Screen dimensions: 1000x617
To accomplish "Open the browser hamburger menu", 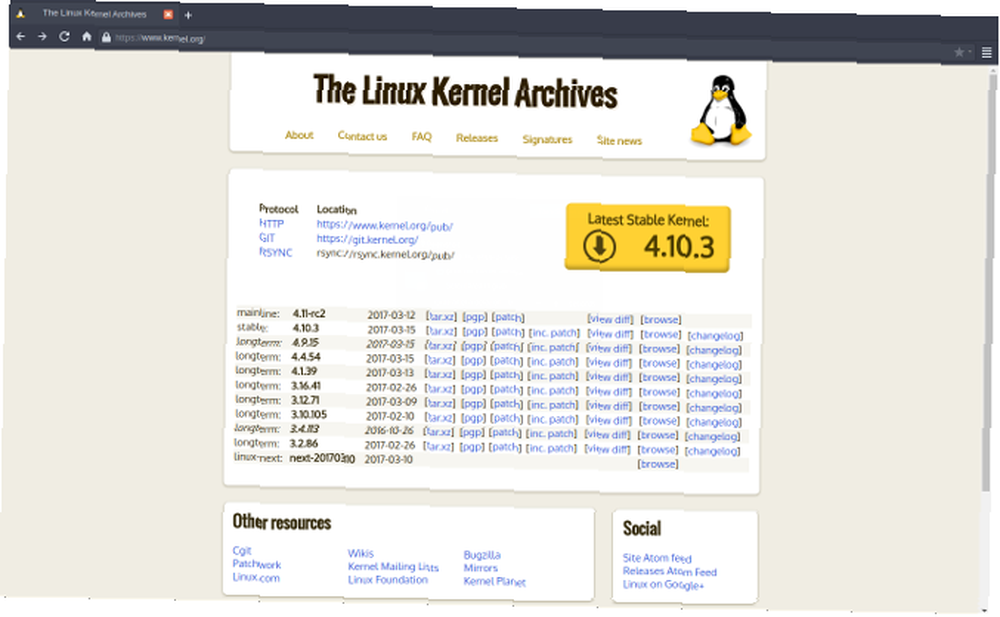I will click(x=986, y=53).
